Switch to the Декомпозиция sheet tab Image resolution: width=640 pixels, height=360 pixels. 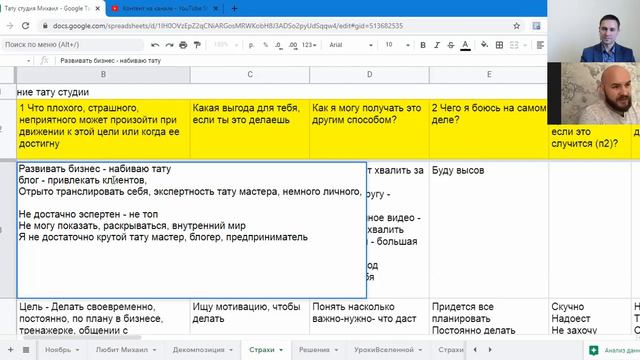[x=198, y=350]
